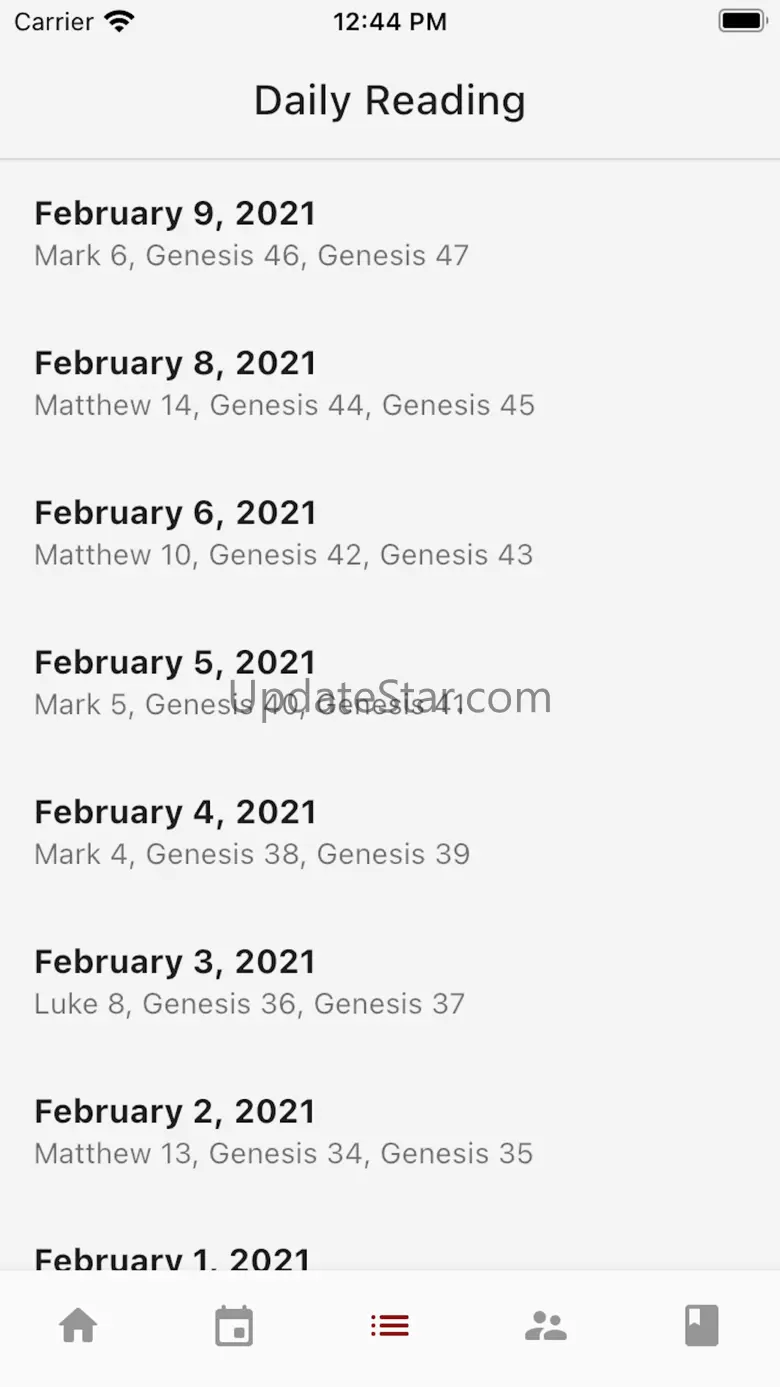This screenshot has height=1387, width=780.
Task: Tap the Carrier label in status bar
Action: pos(55,21)
